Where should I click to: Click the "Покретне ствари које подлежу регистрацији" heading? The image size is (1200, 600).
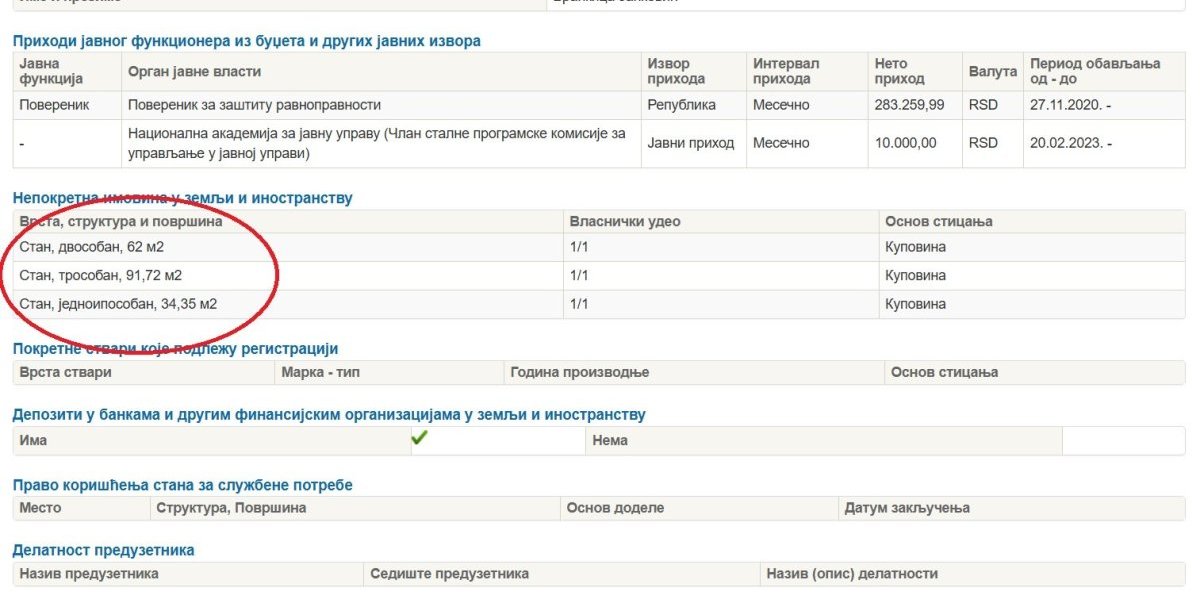tap(175, 349)
